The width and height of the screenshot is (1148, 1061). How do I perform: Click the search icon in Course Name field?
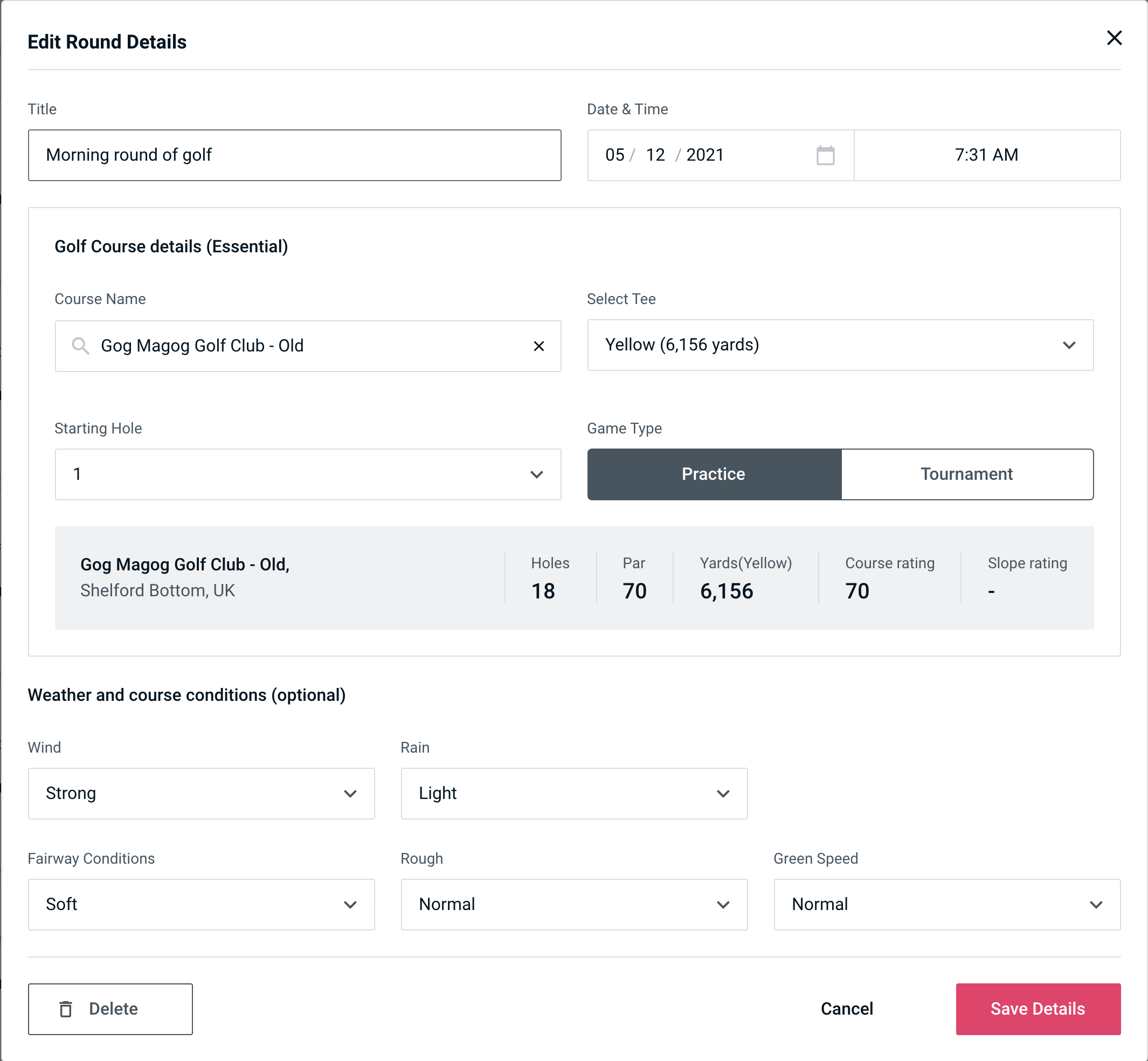click(80, 346)
